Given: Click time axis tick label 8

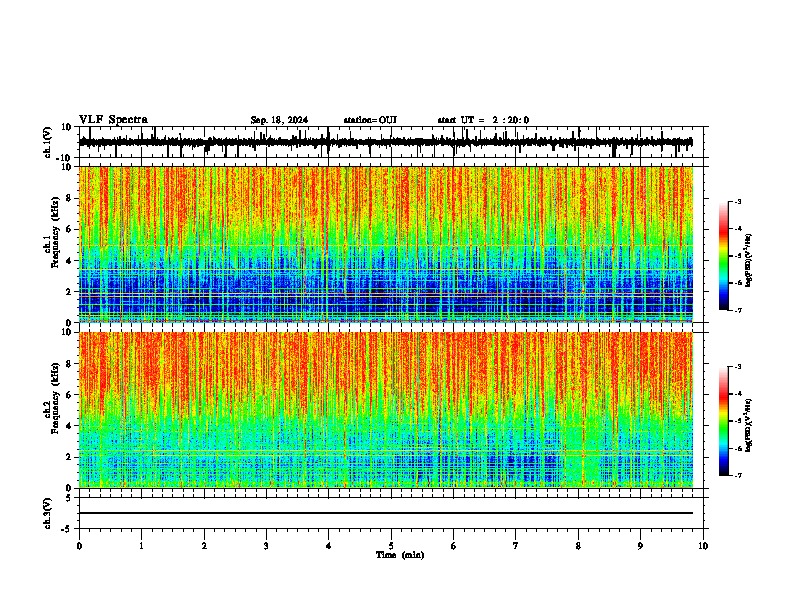Looking at the screenshot, I should 578,546.
